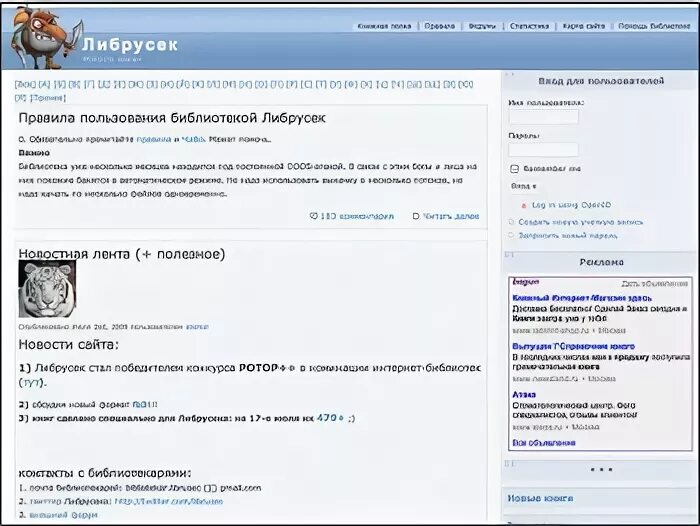Viewport: 700px width, 526px height.
Task: Click Log in using OpenID link
Action: (571, 205)
